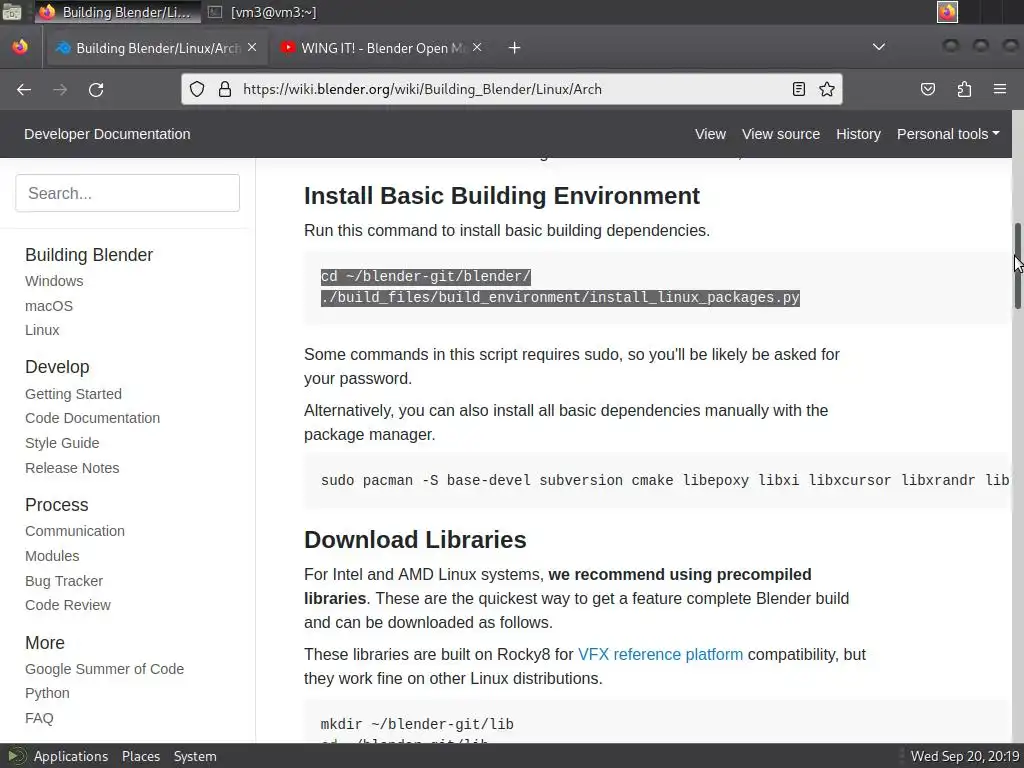Image resolution: width=1024 pixels, height=768 pixels.
Task: Open Python sidebar link
Action: [47, 693]
